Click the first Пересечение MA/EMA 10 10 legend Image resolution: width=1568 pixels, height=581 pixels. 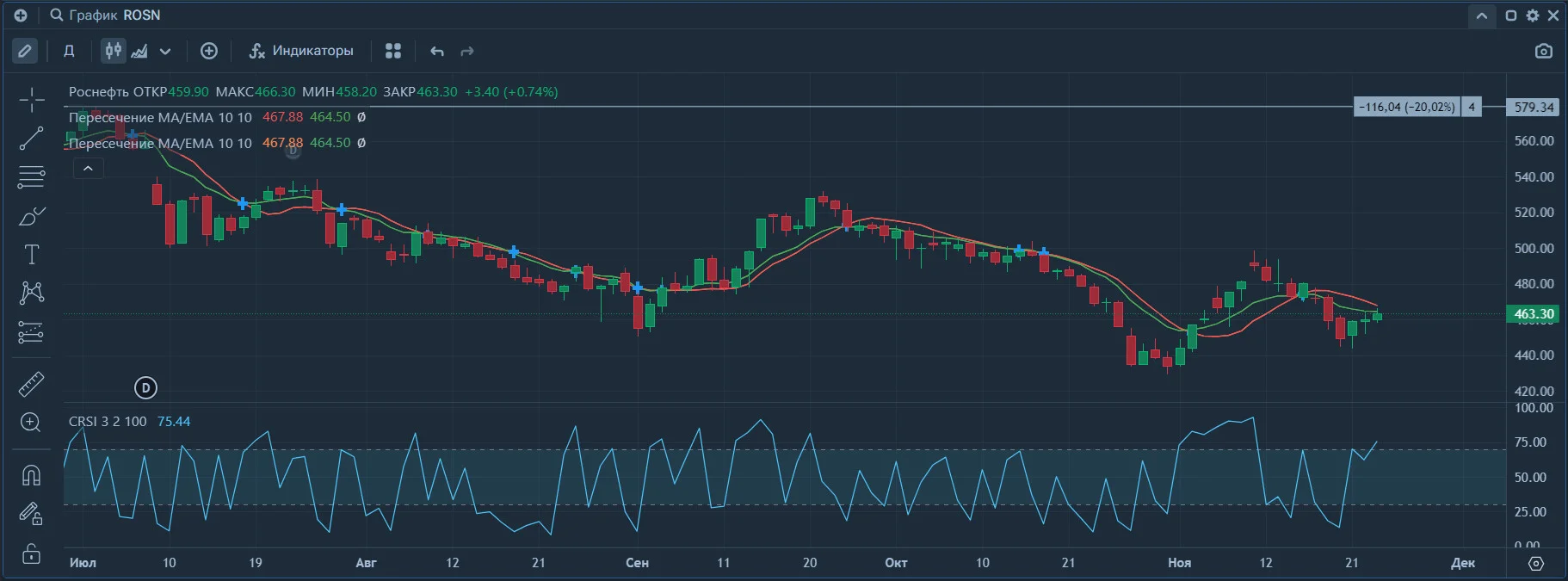tap(160, 117)
